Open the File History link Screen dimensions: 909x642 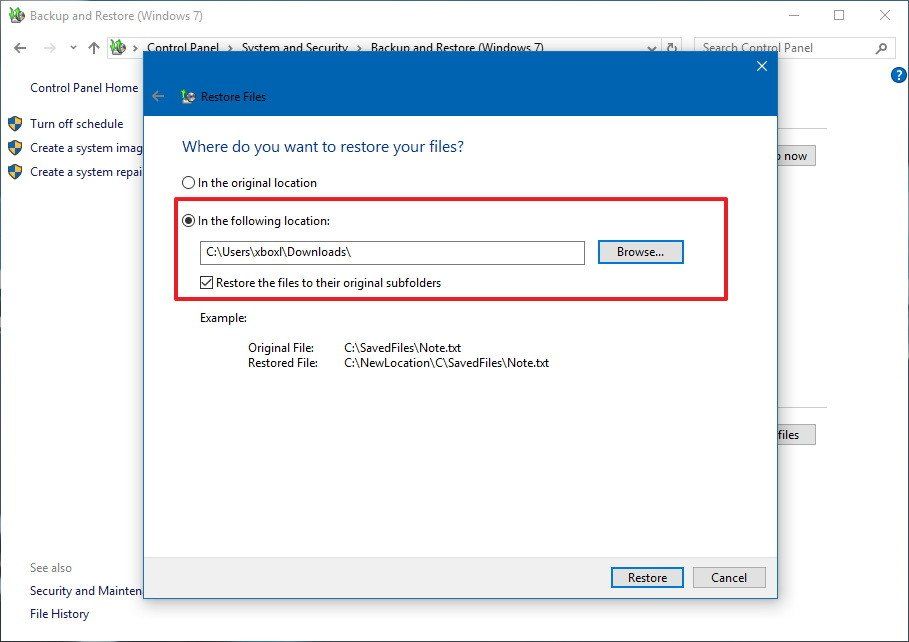(59, 613)
